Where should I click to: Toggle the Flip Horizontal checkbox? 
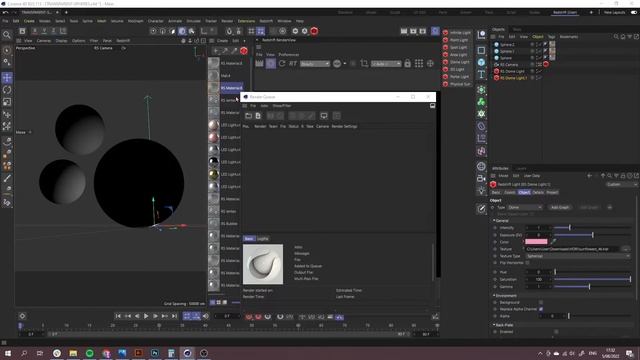[x=527, y=263]
